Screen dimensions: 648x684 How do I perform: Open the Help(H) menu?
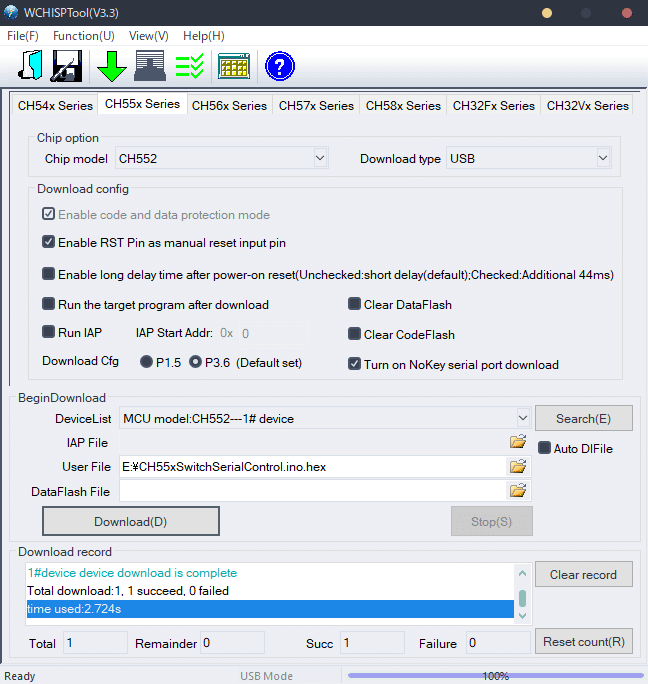pyautogui.click(x=204, y=36)
